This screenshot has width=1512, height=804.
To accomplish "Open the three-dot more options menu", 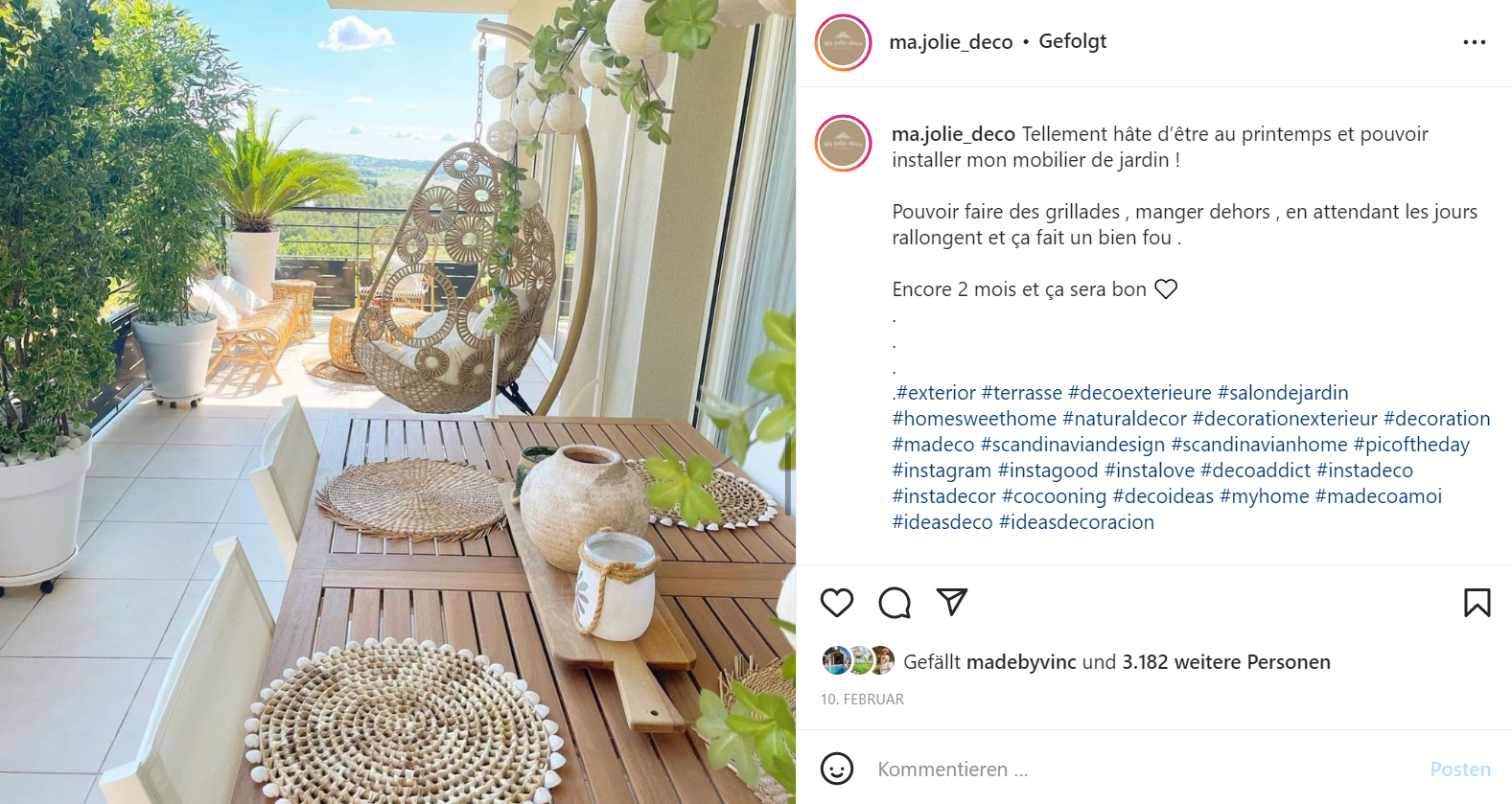I will click(1475, 42).
